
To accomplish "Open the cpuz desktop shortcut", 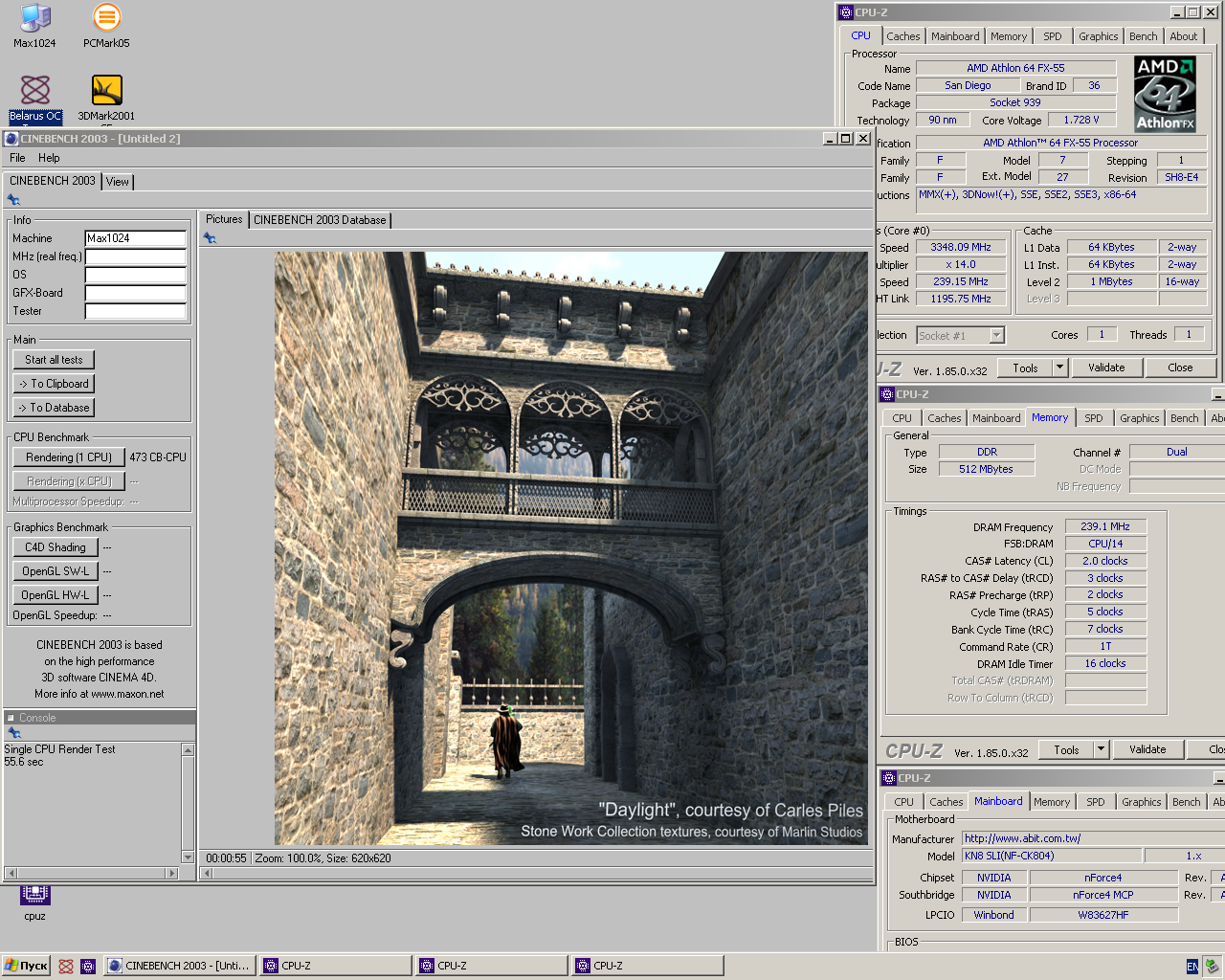I will point(34,902).
